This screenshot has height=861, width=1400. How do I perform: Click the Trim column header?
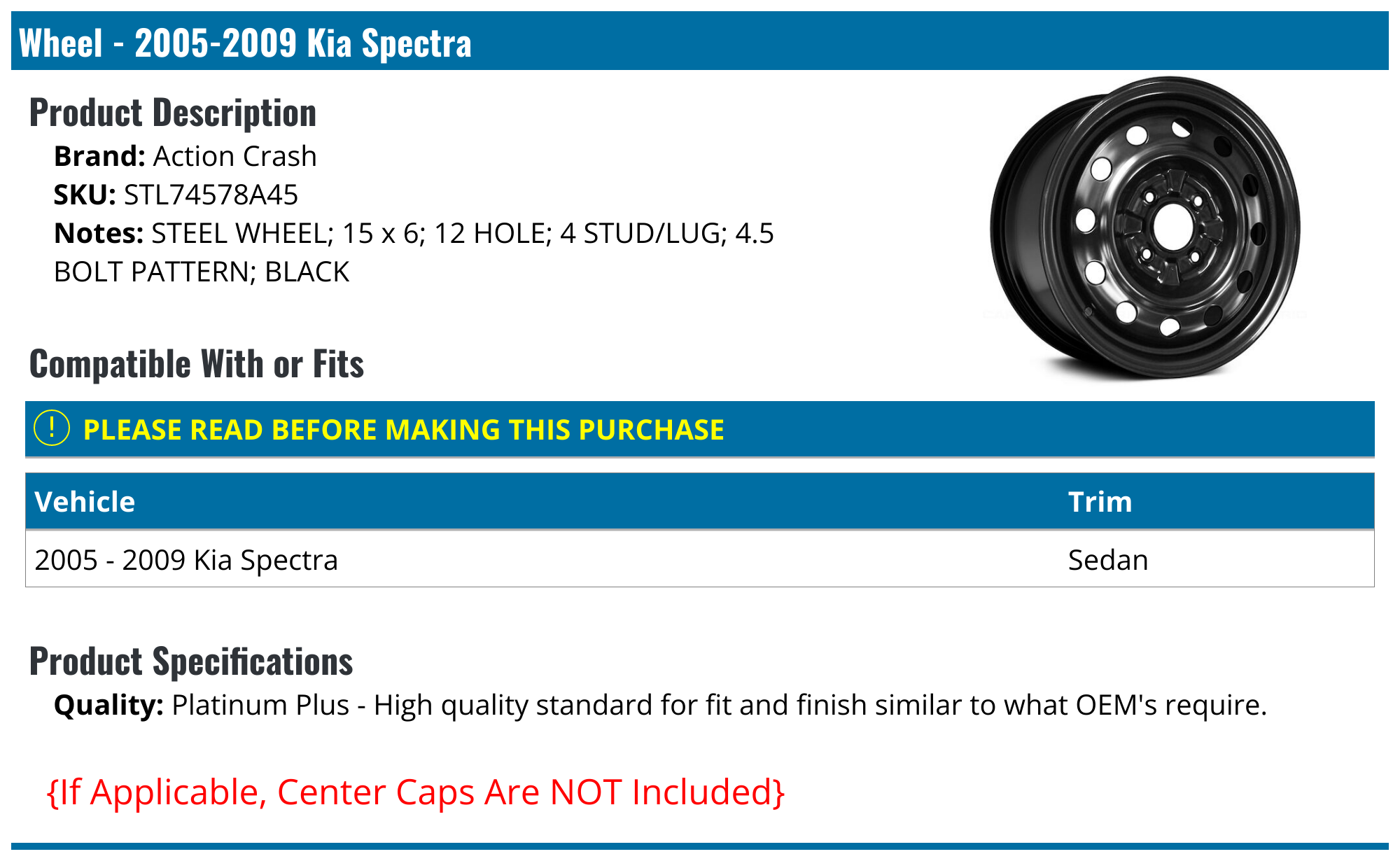click(1100, 502)
